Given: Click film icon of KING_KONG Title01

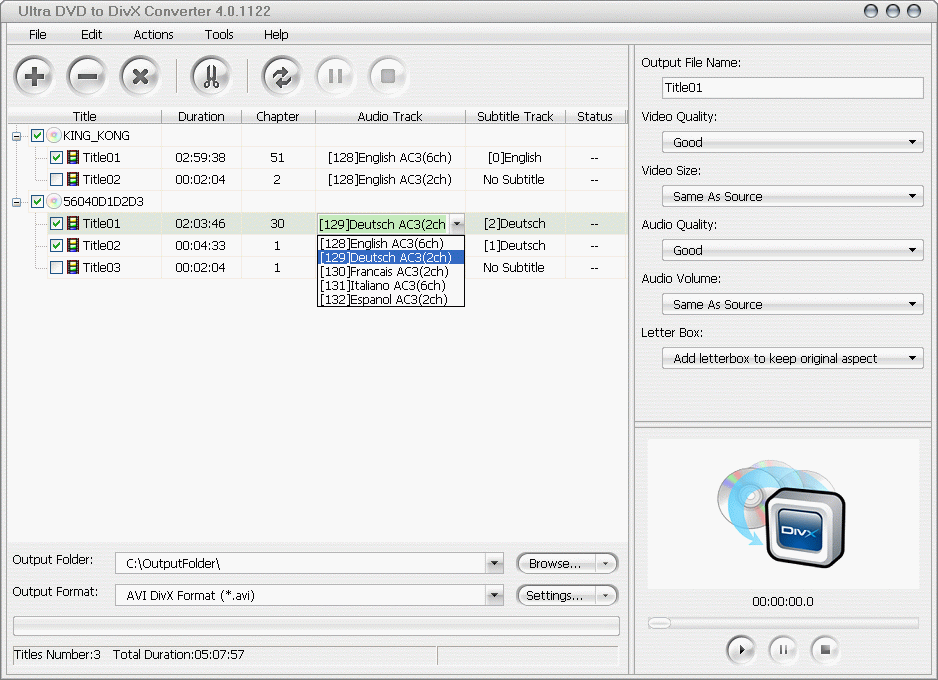Looking at the screenshot, I should coord(73,157).
